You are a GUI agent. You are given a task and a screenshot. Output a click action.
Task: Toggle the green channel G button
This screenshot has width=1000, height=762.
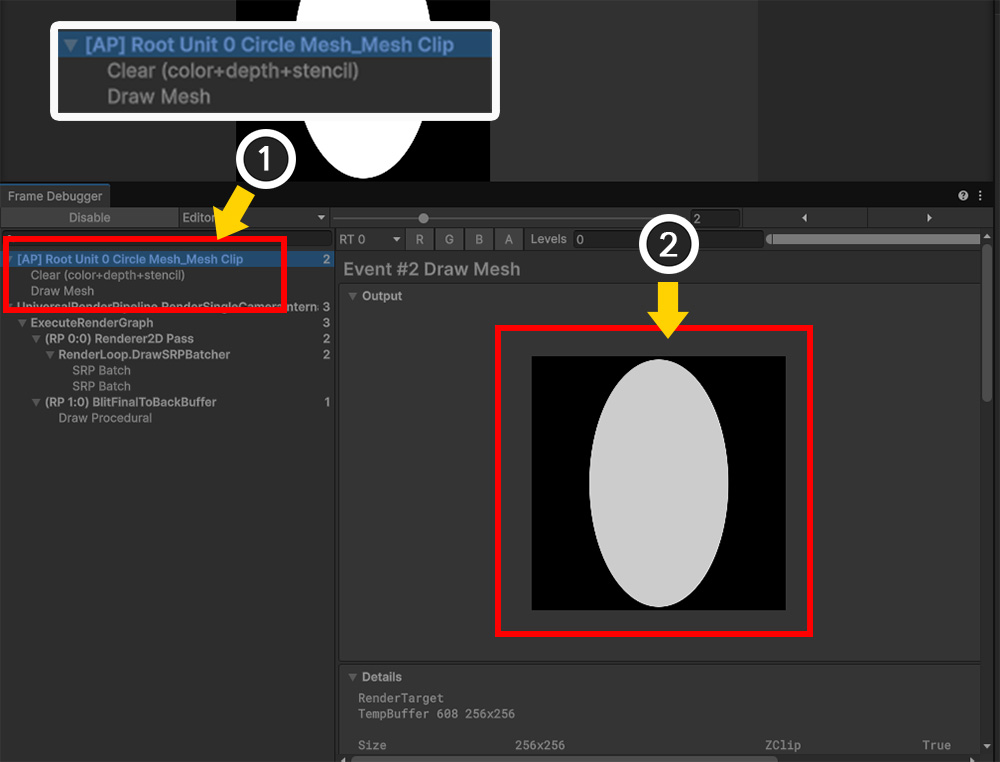coord(450,239)
